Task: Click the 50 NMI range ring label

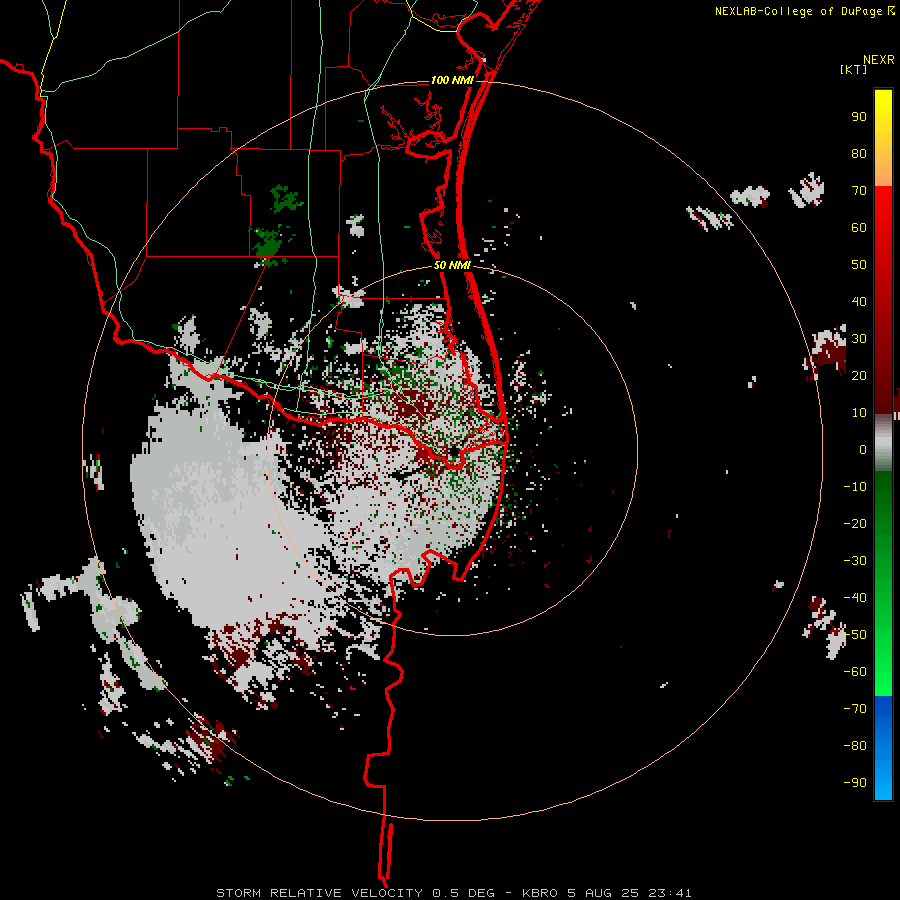Action: pos(452,265)
